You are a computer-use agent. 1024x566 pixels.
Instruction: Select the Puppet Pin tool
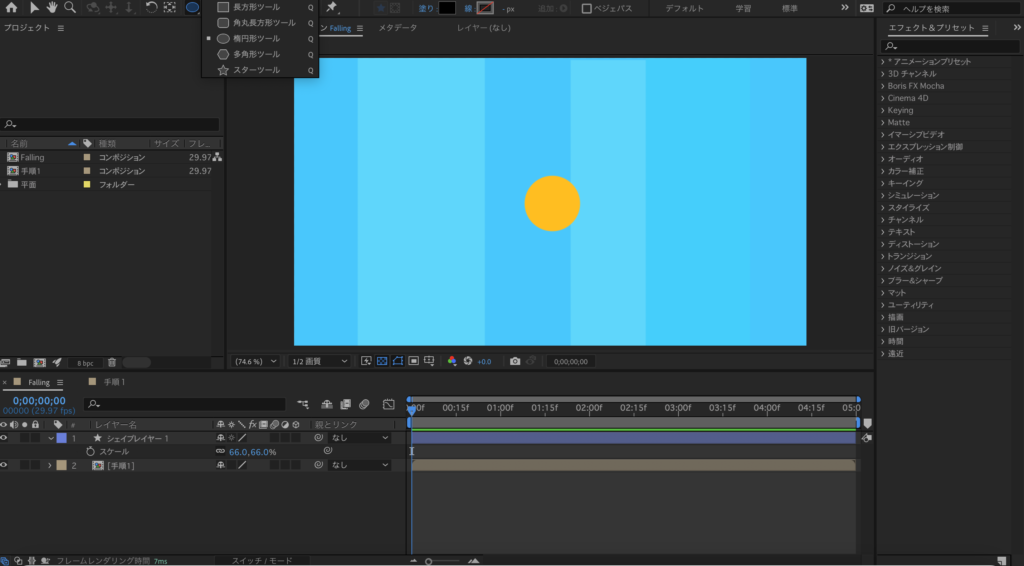pyautogui.click(x=332, y=8)
